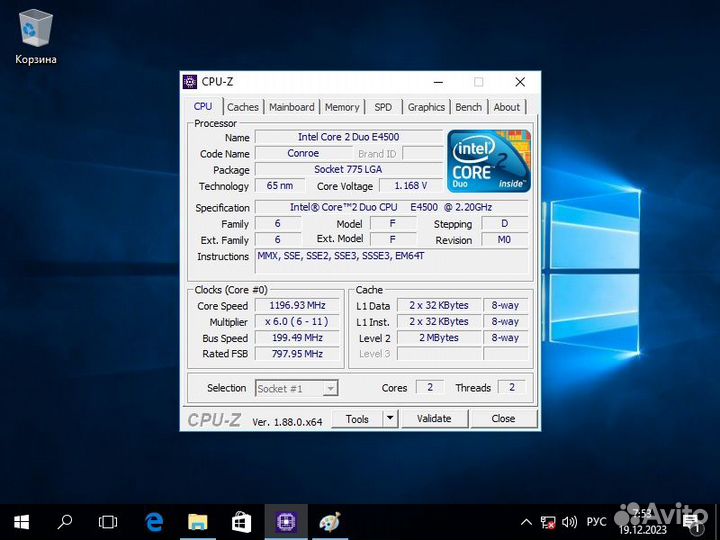Screen dimensions: 720x540
Task: Switch to the Bench tab
Action: tap(468, 107)
